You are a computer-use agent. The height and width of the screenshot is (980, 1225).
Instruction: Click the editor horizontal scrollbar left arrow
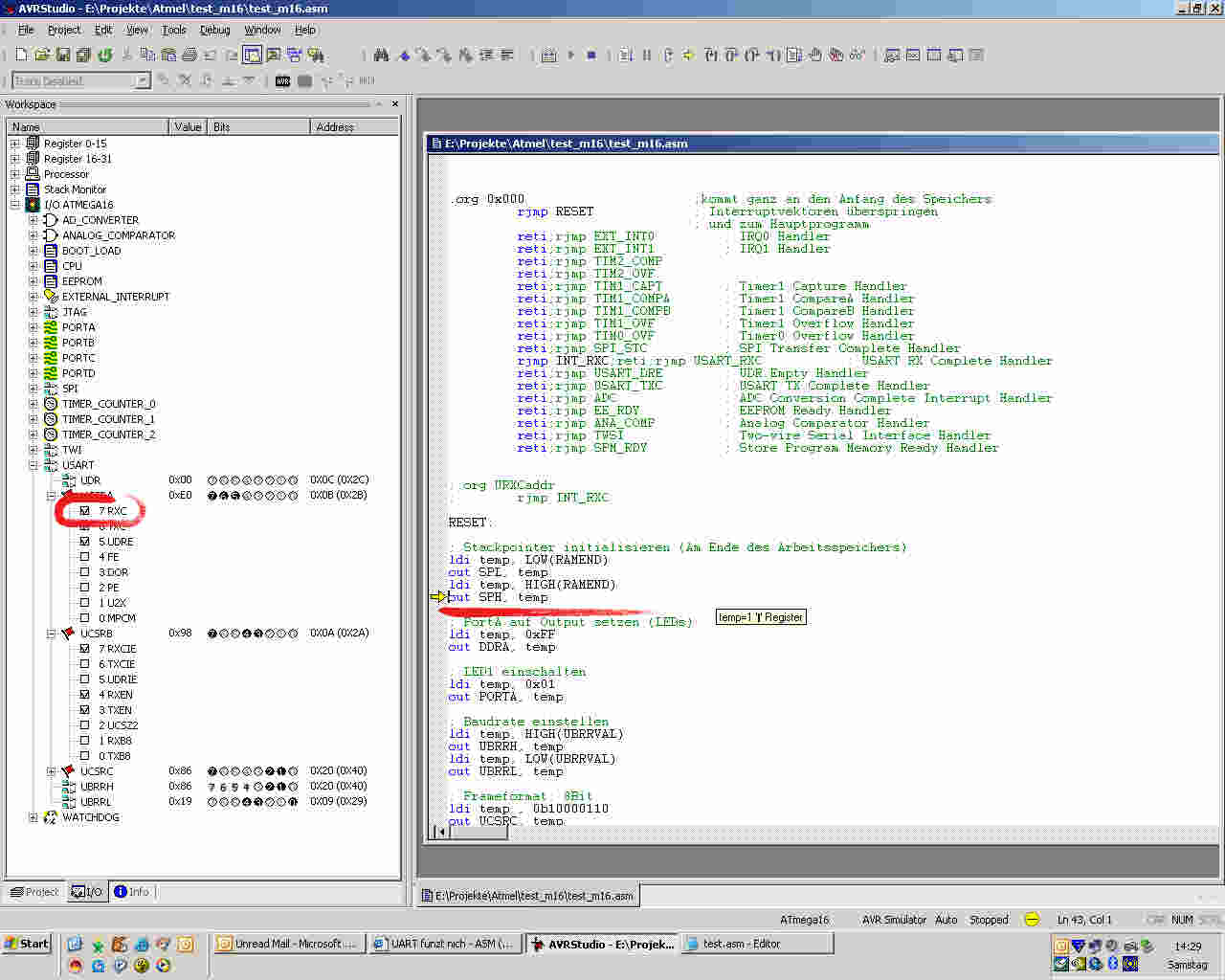pyautogui.click(x=440, y=832)
